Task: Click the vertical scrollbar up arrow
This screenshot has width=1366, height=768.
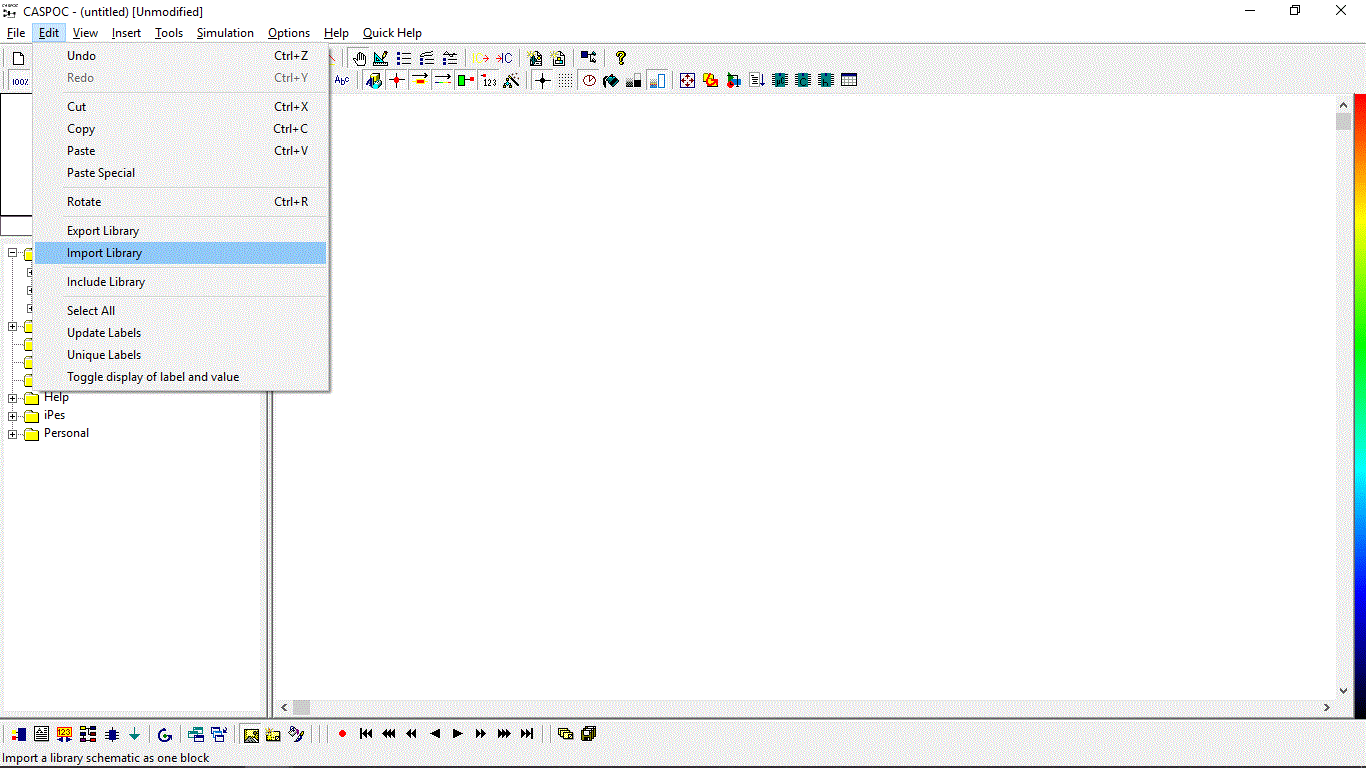Action: [1343, 103]
